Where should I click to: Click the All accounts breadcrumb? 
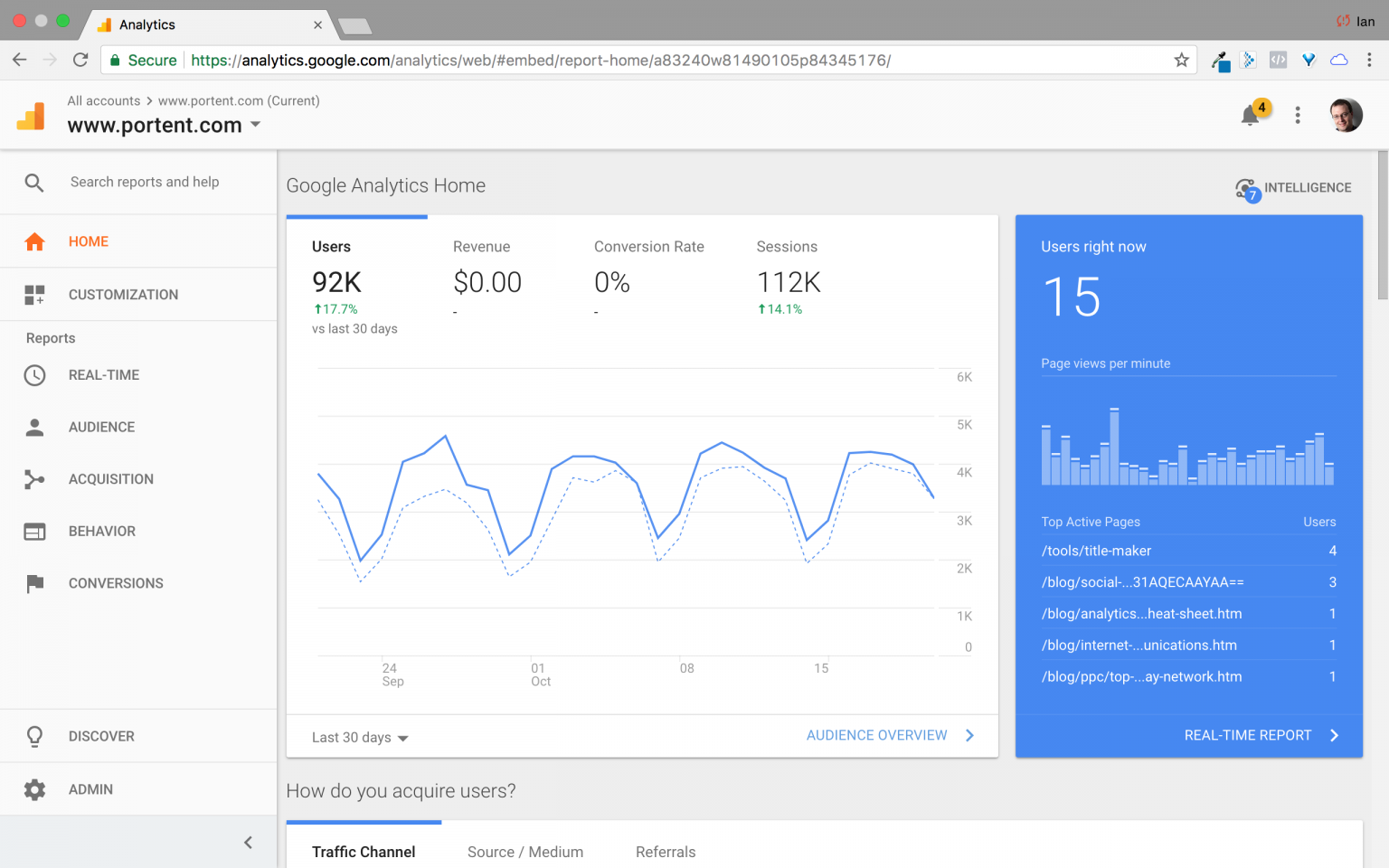(104, 101)
